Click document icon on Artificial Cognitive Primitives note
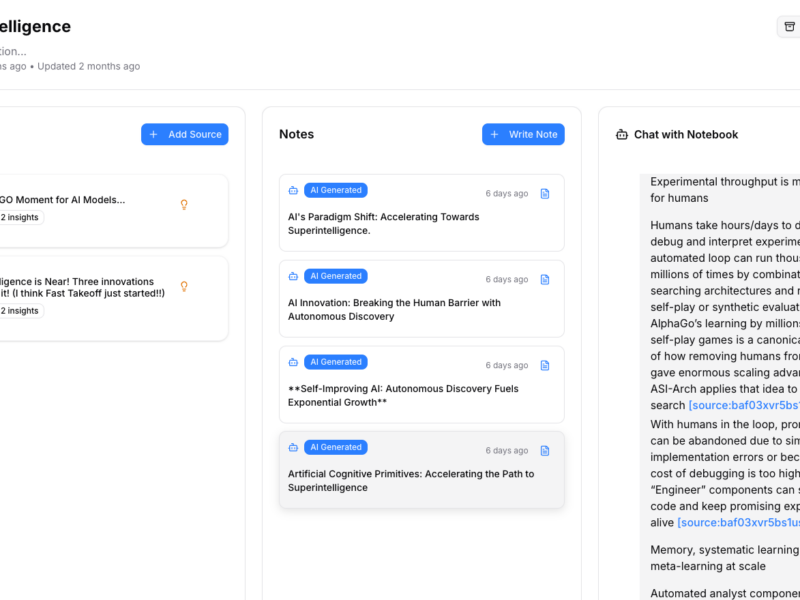This screenshot has width=800, height=600. point(545,451)
